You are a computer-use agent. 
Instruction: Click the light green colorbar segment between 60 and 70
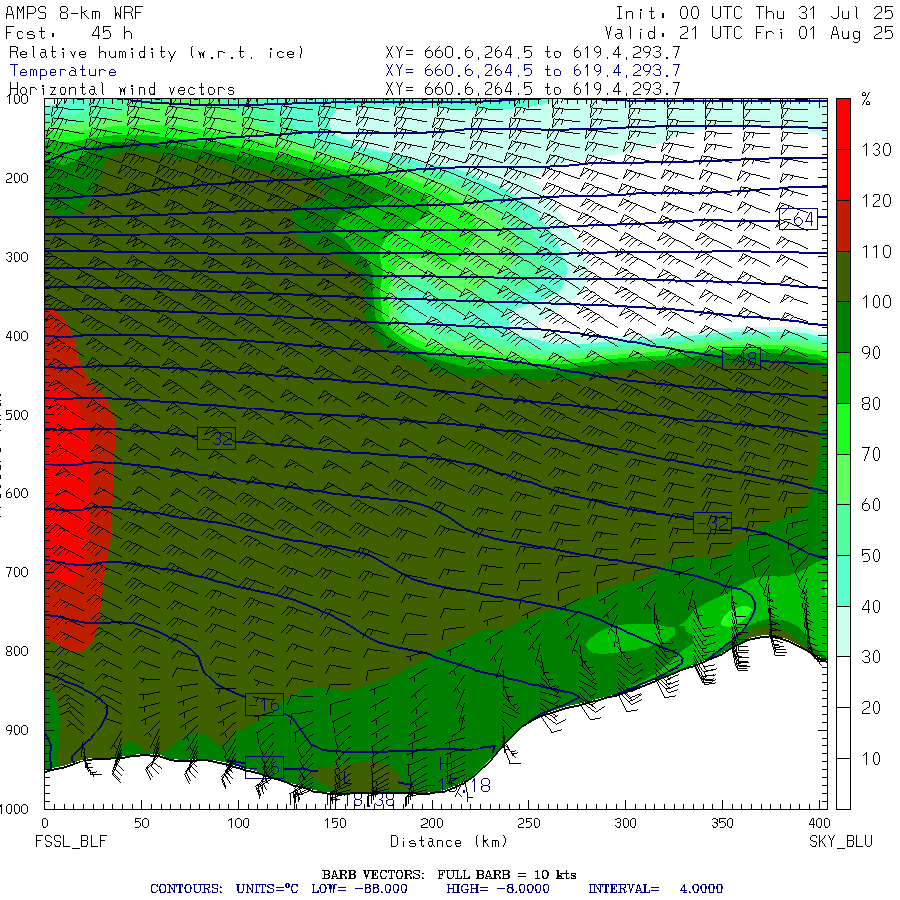(843, 479)
